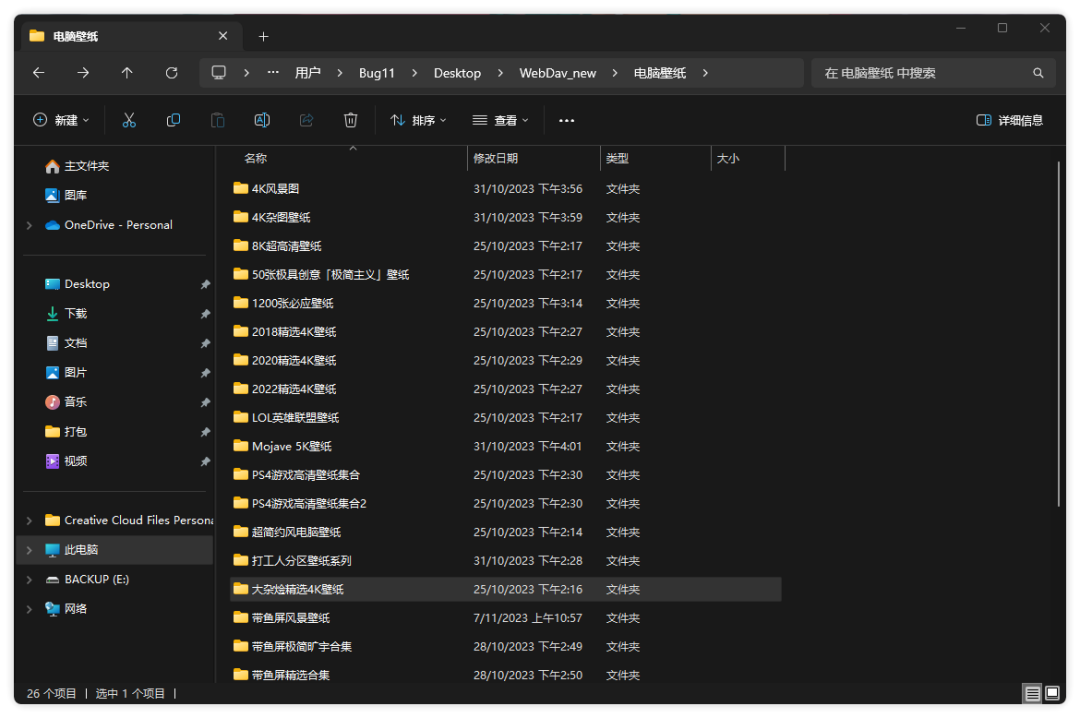The height and width of the screenshot is (718, 1080).
Task: Toggle the 详细信息 details pane
Action: tap(1009, 120)
